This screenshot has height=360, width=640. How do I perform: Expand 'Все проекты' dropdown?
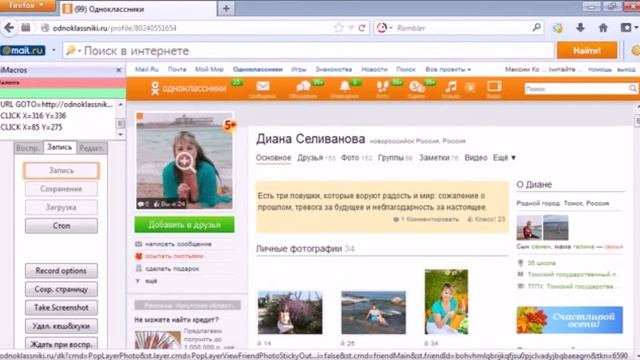[448, 69]
